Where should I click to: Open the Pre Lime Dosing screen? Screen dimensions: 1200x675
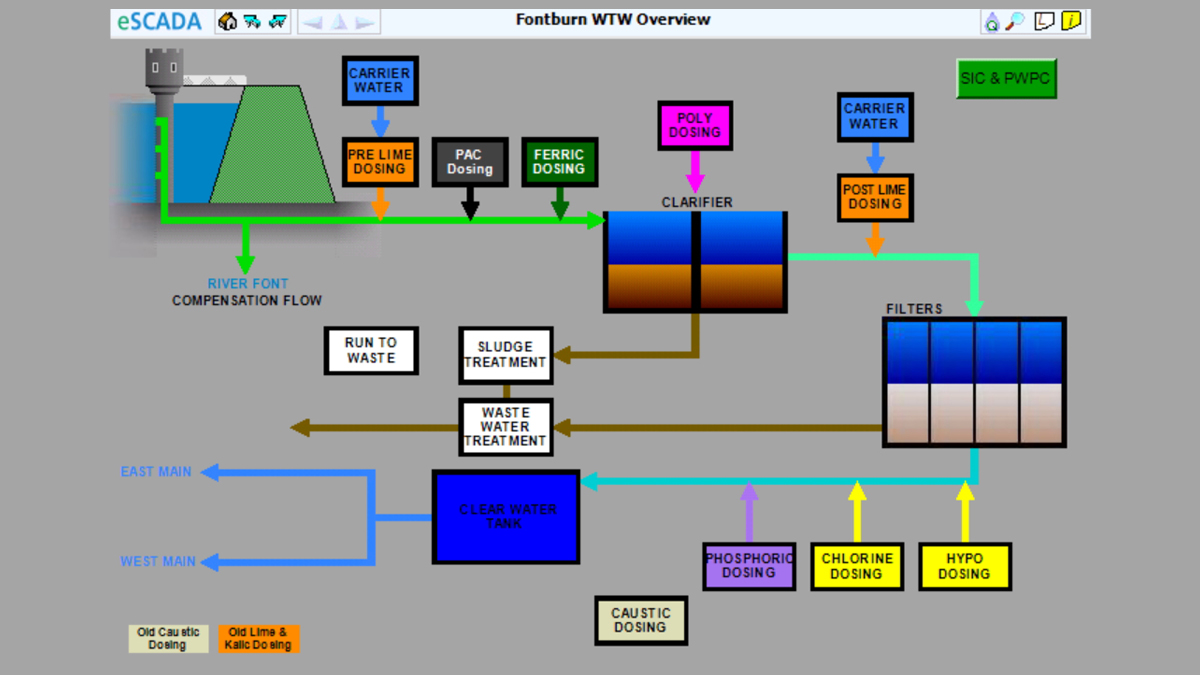pos(380,162)
